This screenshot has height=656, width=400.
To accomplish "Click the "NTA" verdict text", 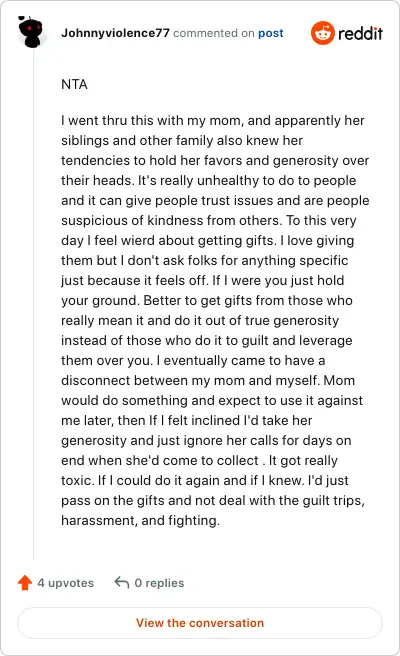I will pos(74,85).
